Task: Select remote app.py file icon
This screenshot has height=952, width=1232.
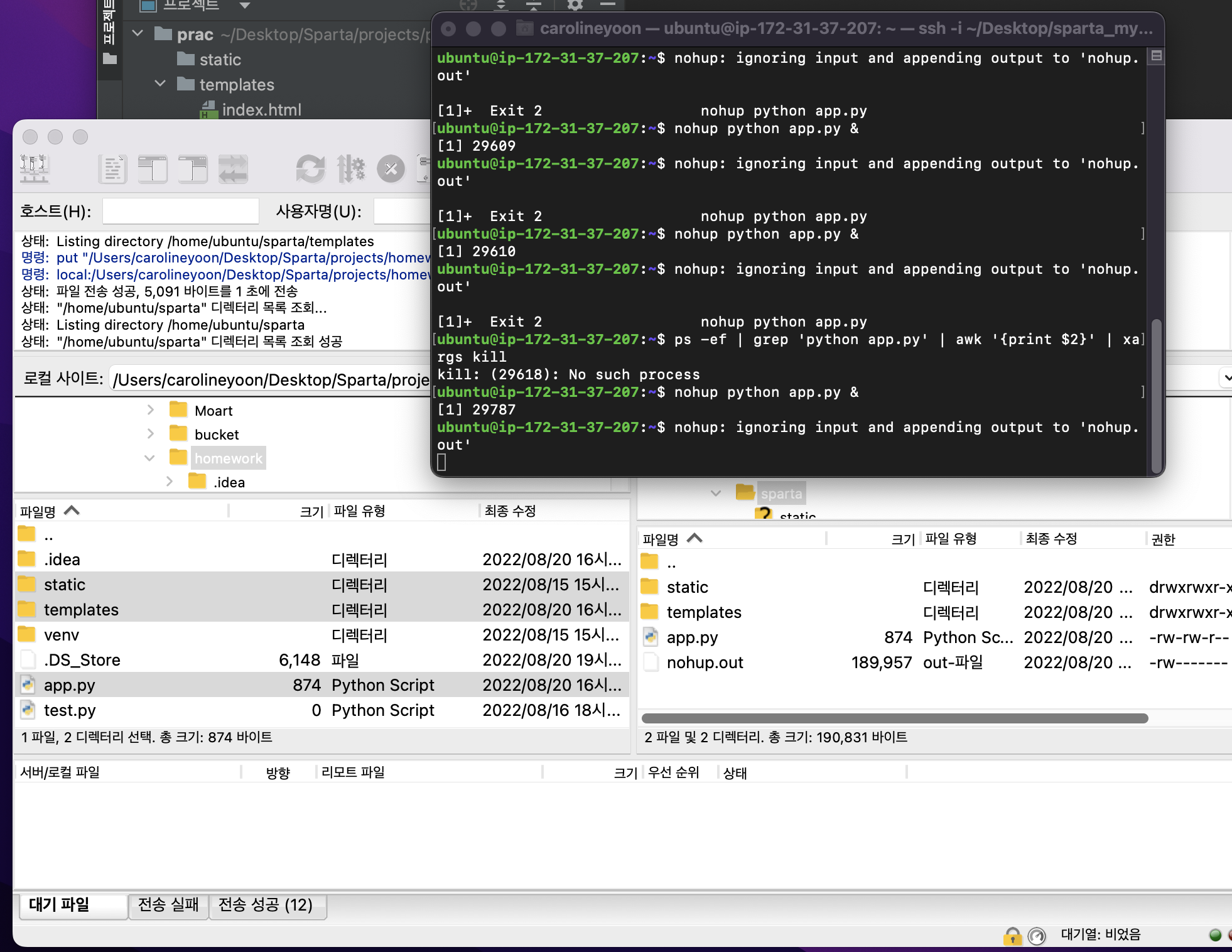Action: [650, 637]
